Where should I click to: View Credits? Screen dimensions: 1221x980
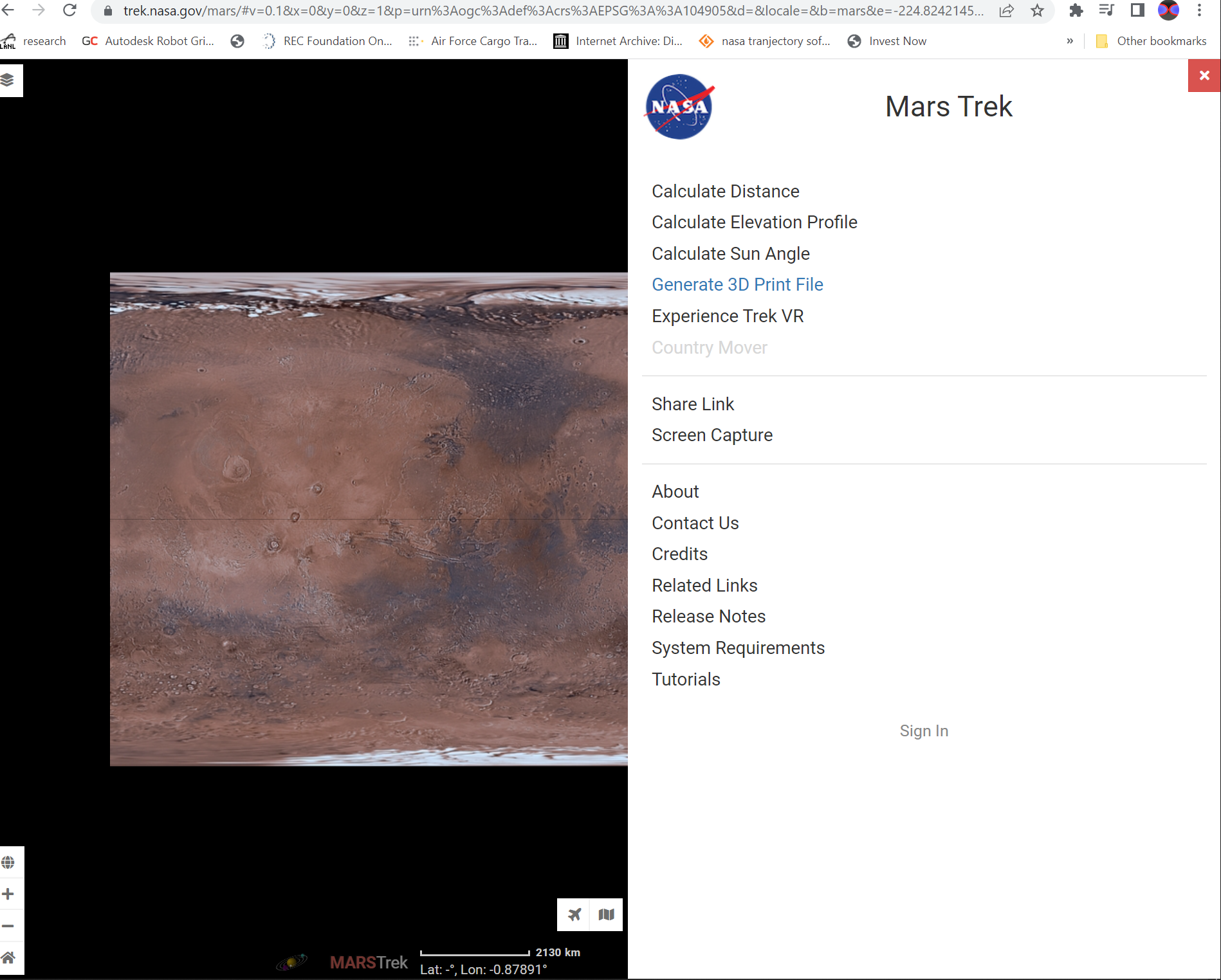coord(679,554)
